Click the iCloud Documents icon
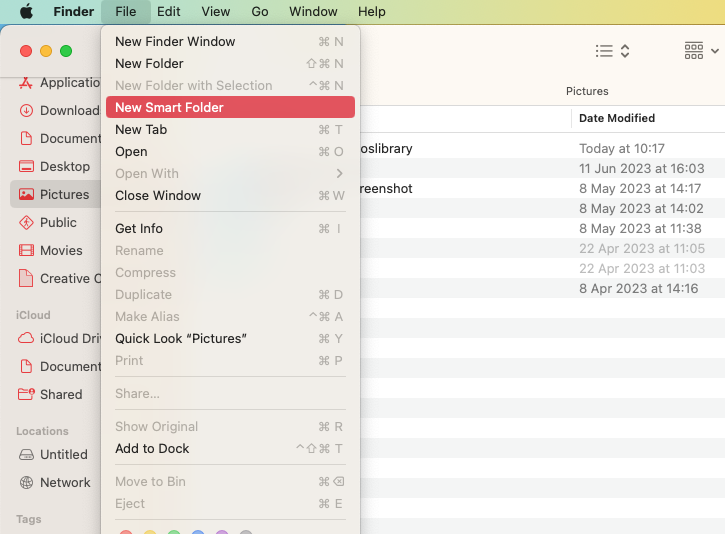The width and height of the screenshot is (725, 534). coord(26,366)
